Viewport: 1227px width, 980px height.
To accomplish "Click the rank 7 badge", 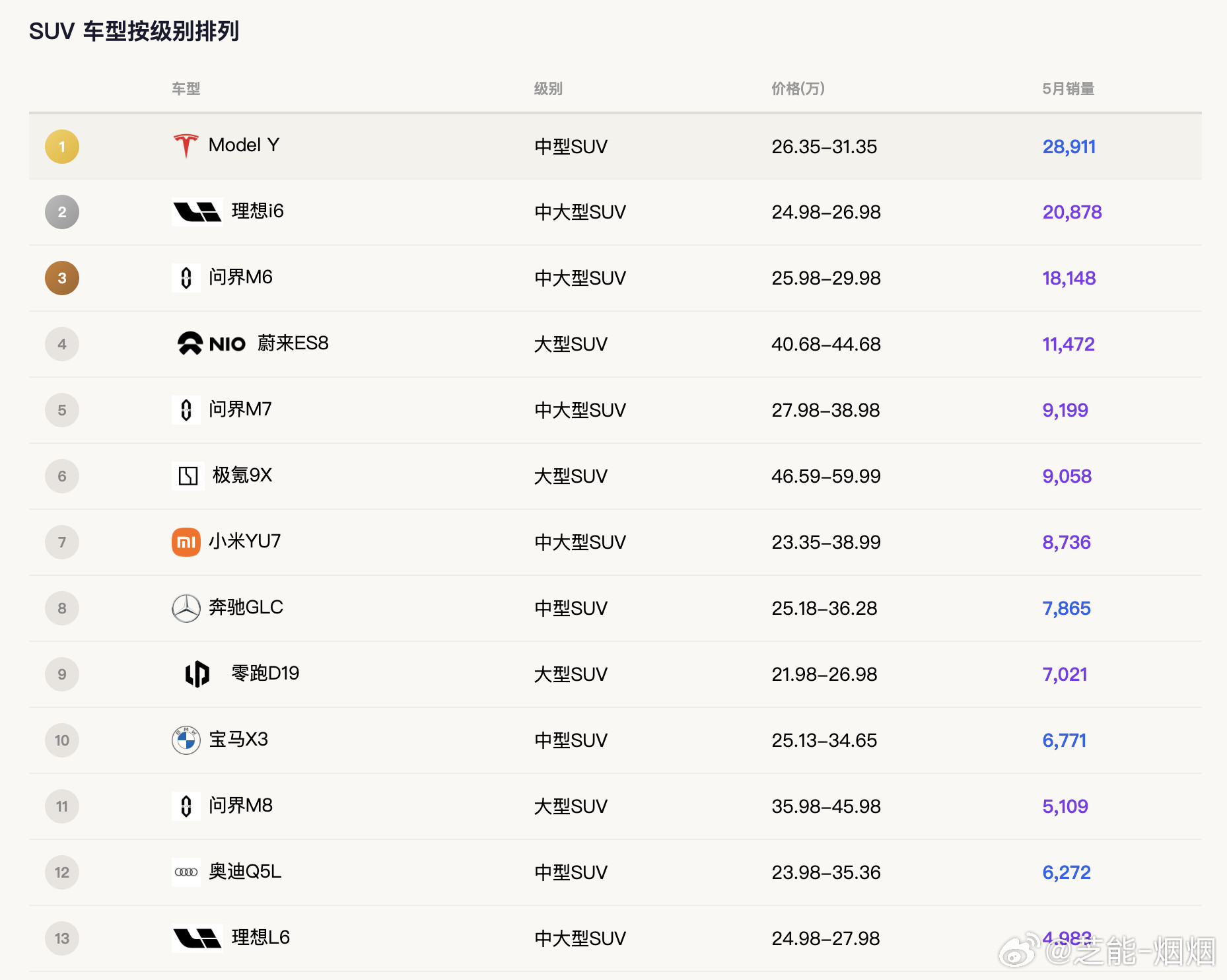I will pyautogui.click(x=62, y=542).
